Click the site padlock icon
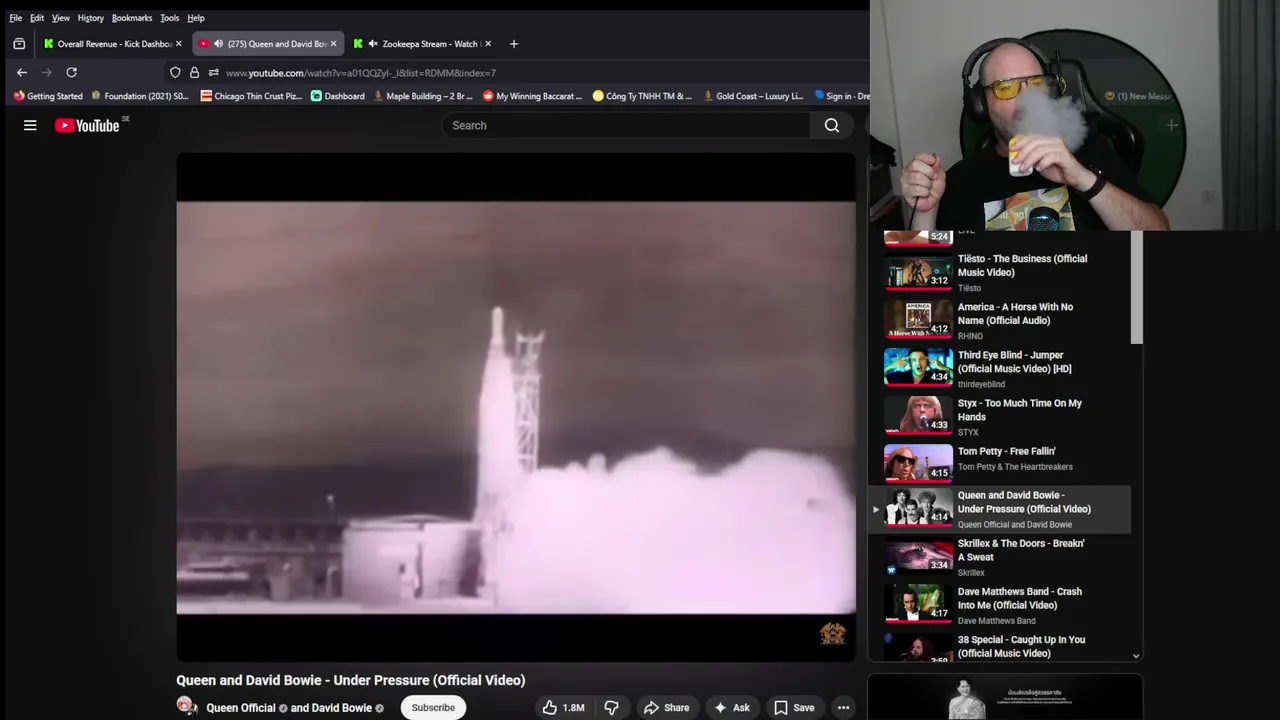The height and width of the screenshot is (720, 1280). (x=194, y=72)
